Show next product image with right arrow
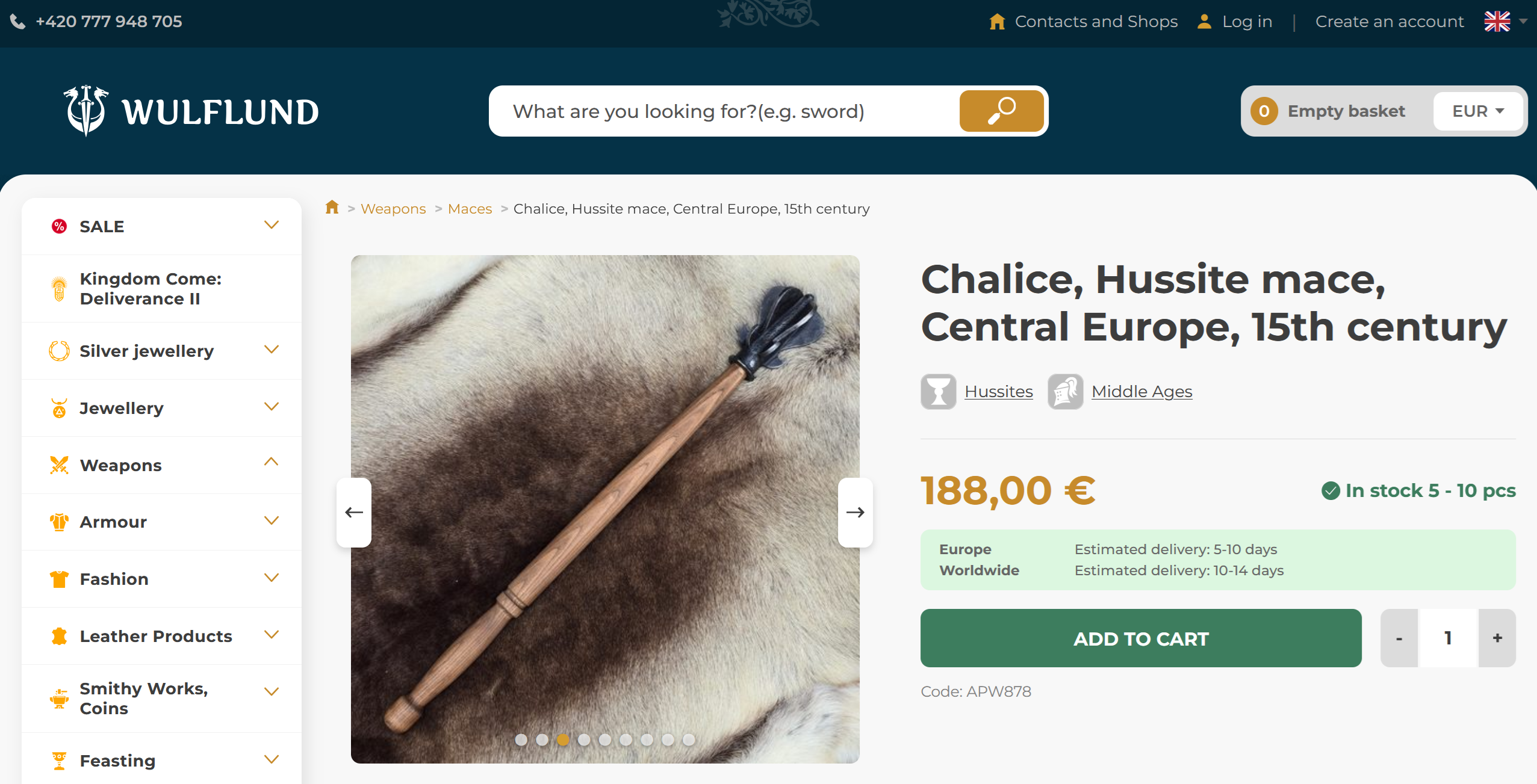 855,512
